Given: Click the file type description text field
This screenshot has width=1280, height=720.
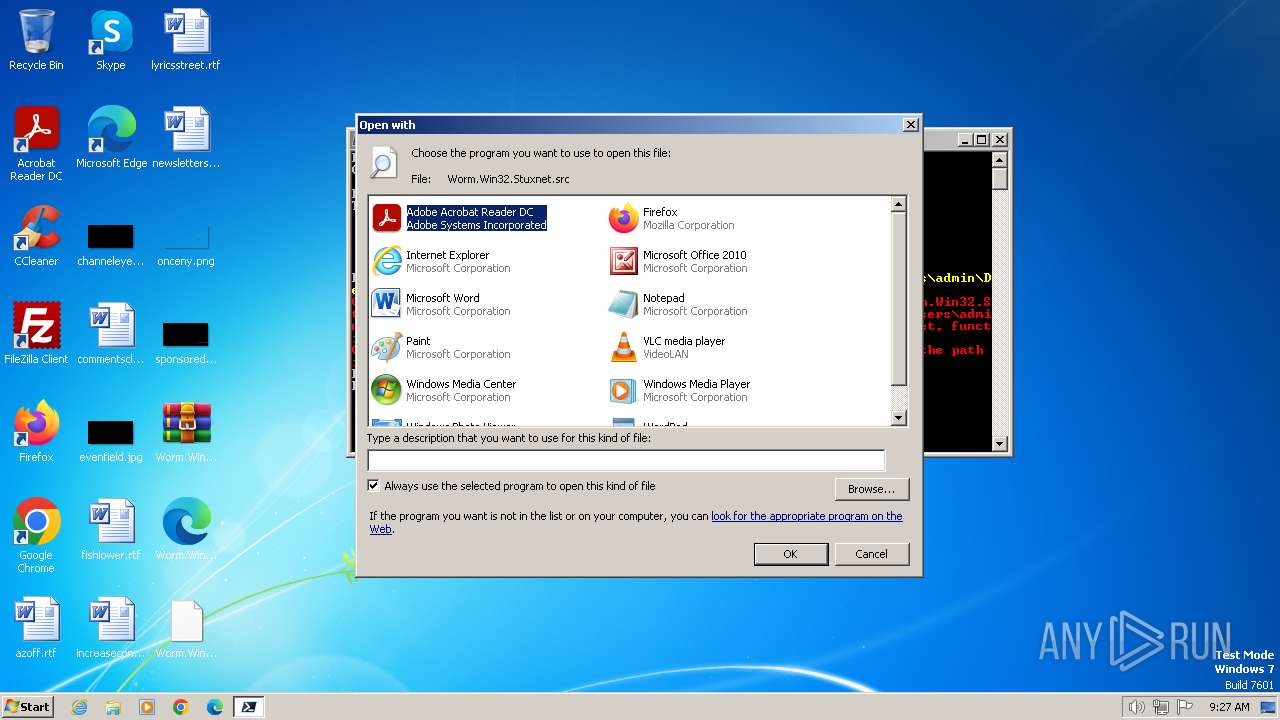Looking at the screenshot, I should tap(626, 460).
